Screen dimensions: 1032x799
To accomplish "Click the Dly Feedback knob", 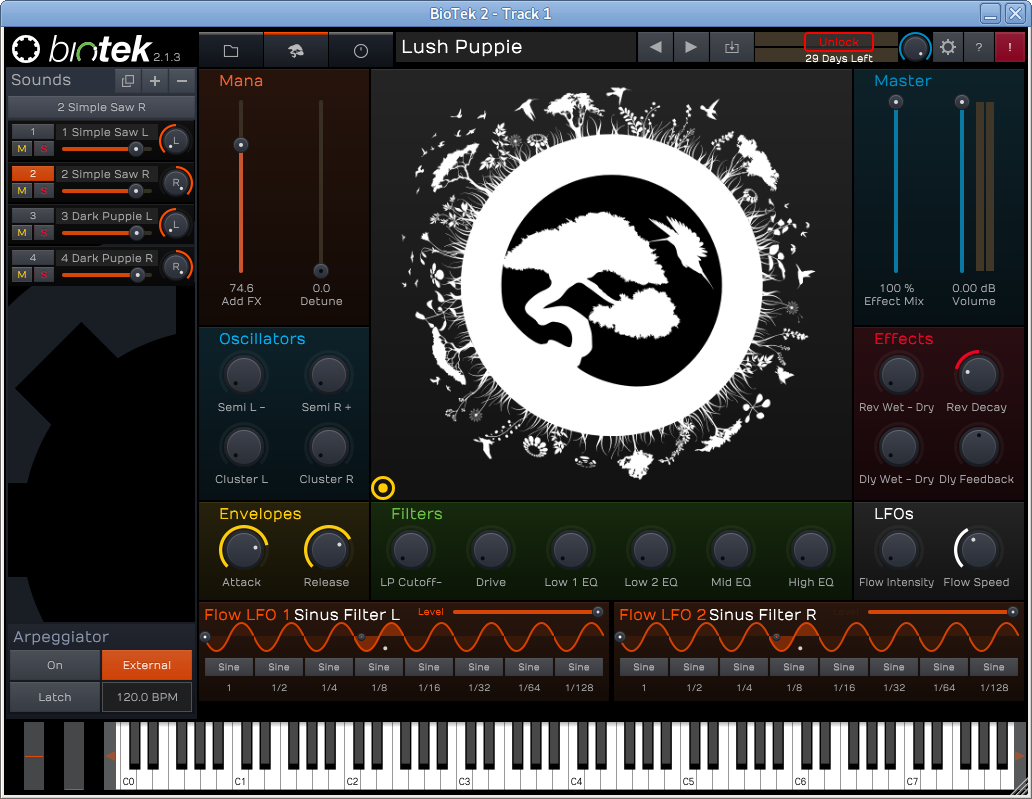I will (x=977, y=447).
